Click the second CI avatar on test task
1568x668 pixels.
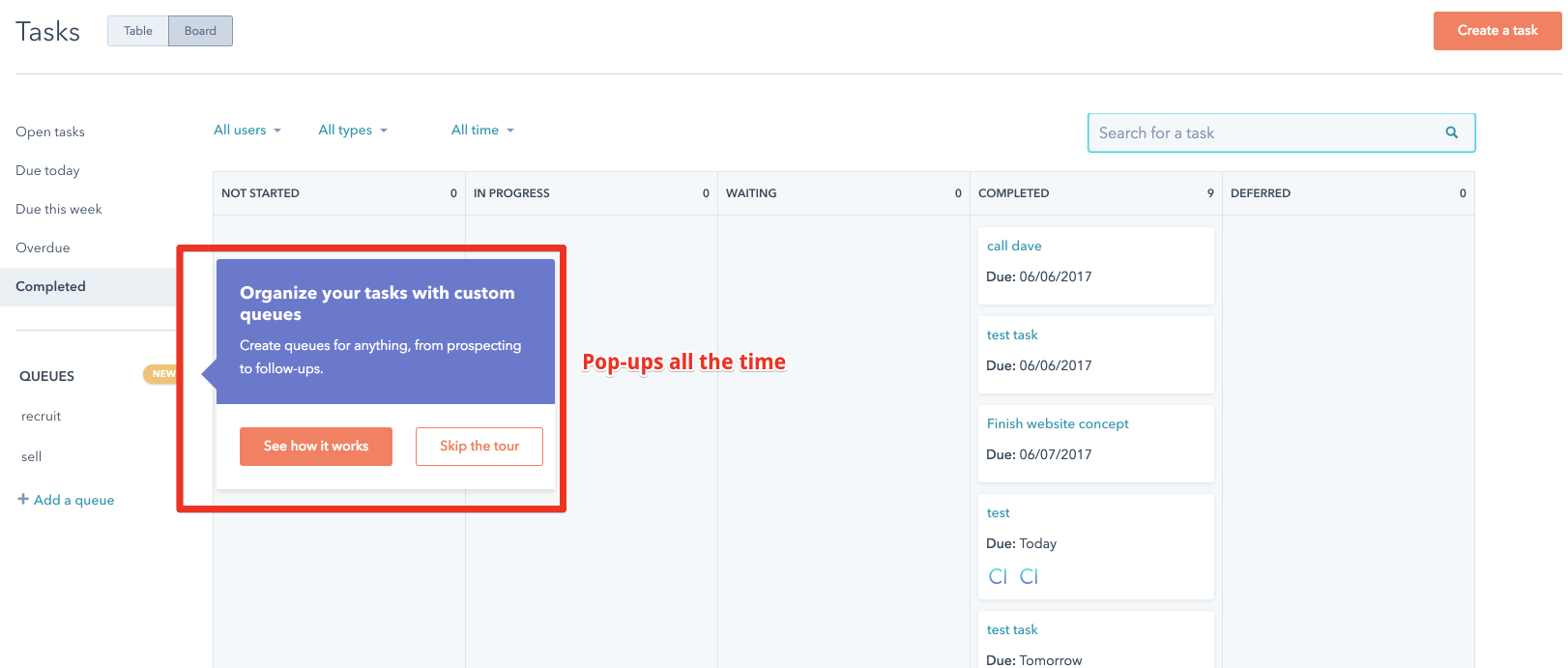[1029, 576]
